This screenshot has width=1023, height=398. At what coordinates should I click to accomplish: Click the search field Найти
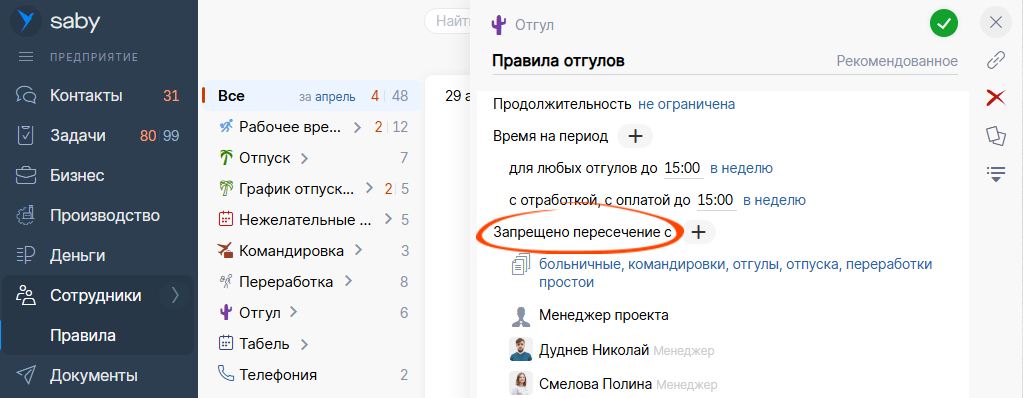point(448,22)
